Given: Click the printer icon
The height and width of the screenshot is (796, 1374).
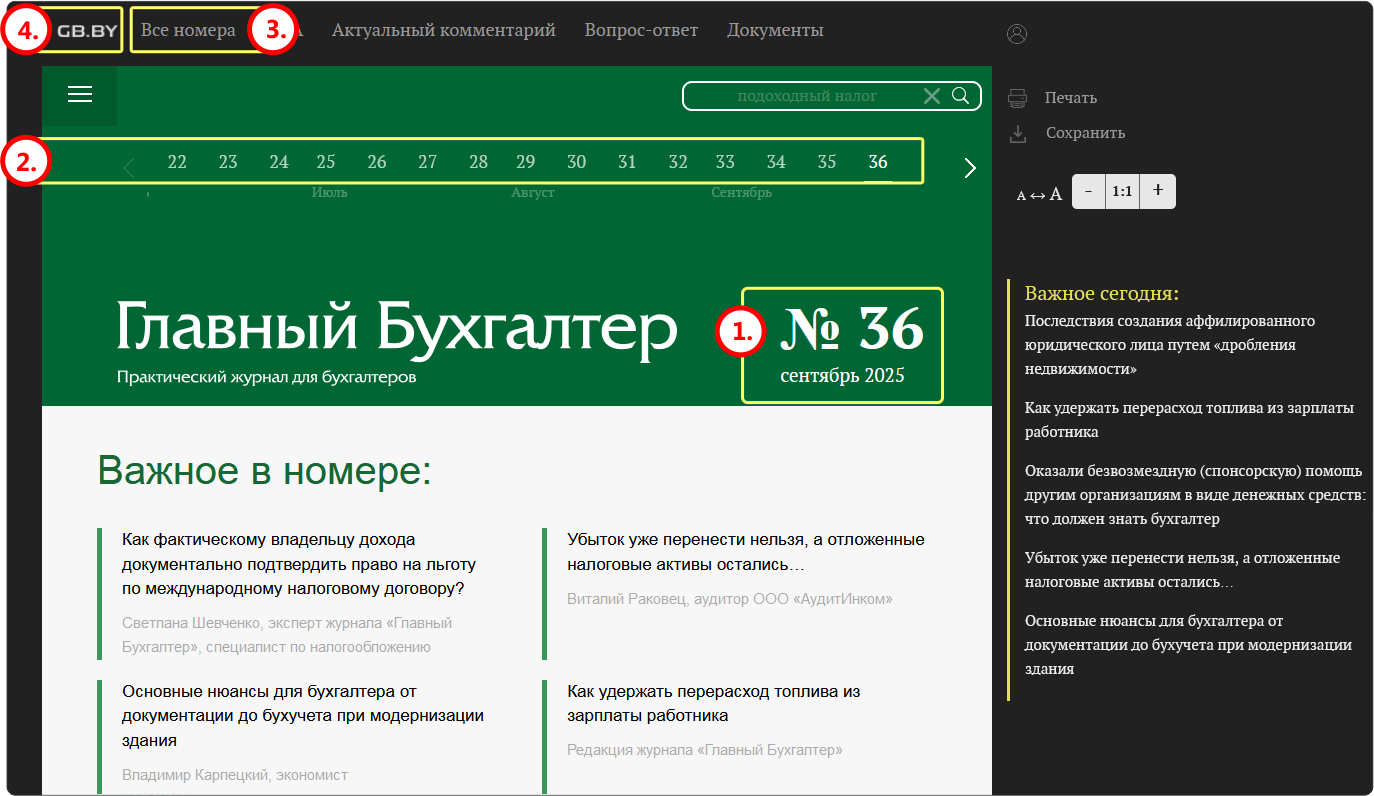Looking at the screenshot, I should pyautogui.click(x=1018, y=98).
